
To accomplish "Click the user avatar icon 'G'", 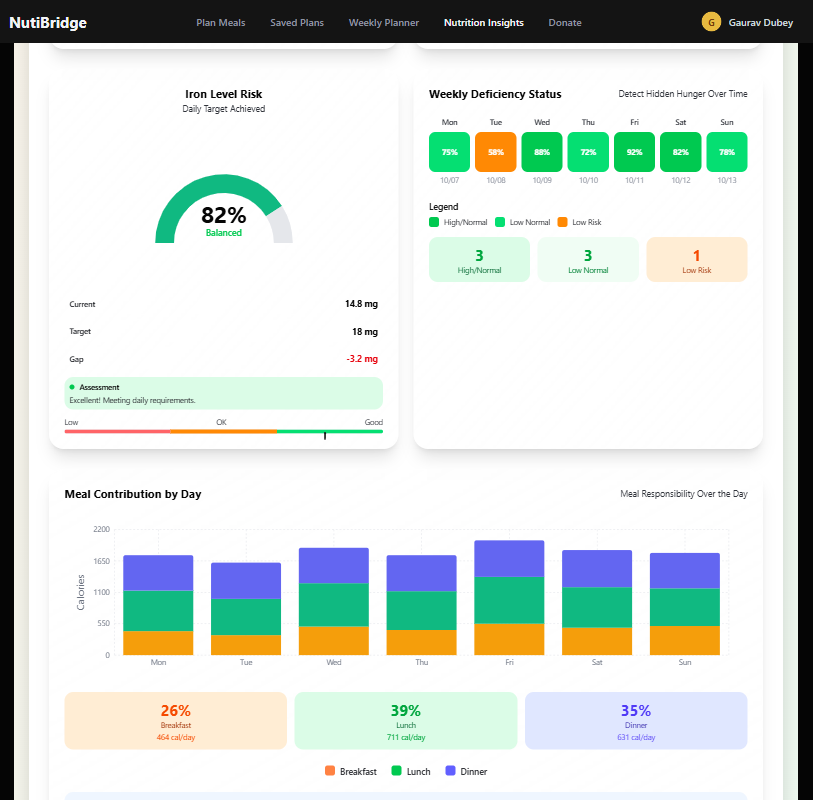I will pos(711,22).
